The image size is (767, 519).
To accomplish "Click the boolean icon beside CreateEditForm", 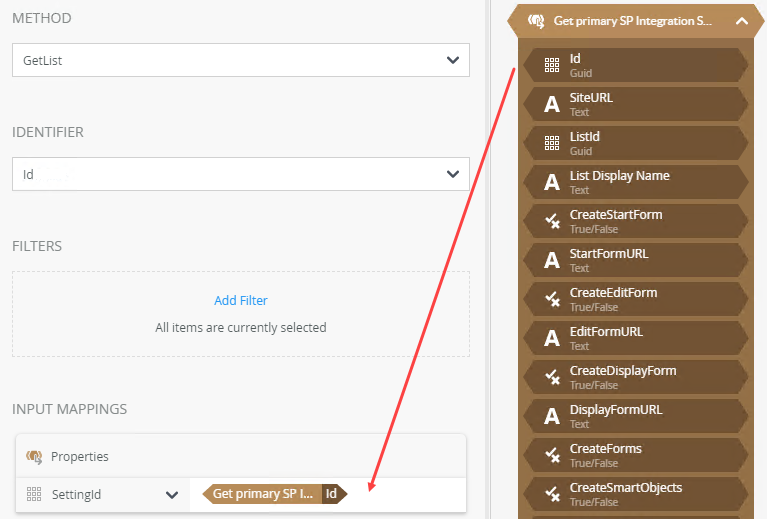I will click(552, 299).
